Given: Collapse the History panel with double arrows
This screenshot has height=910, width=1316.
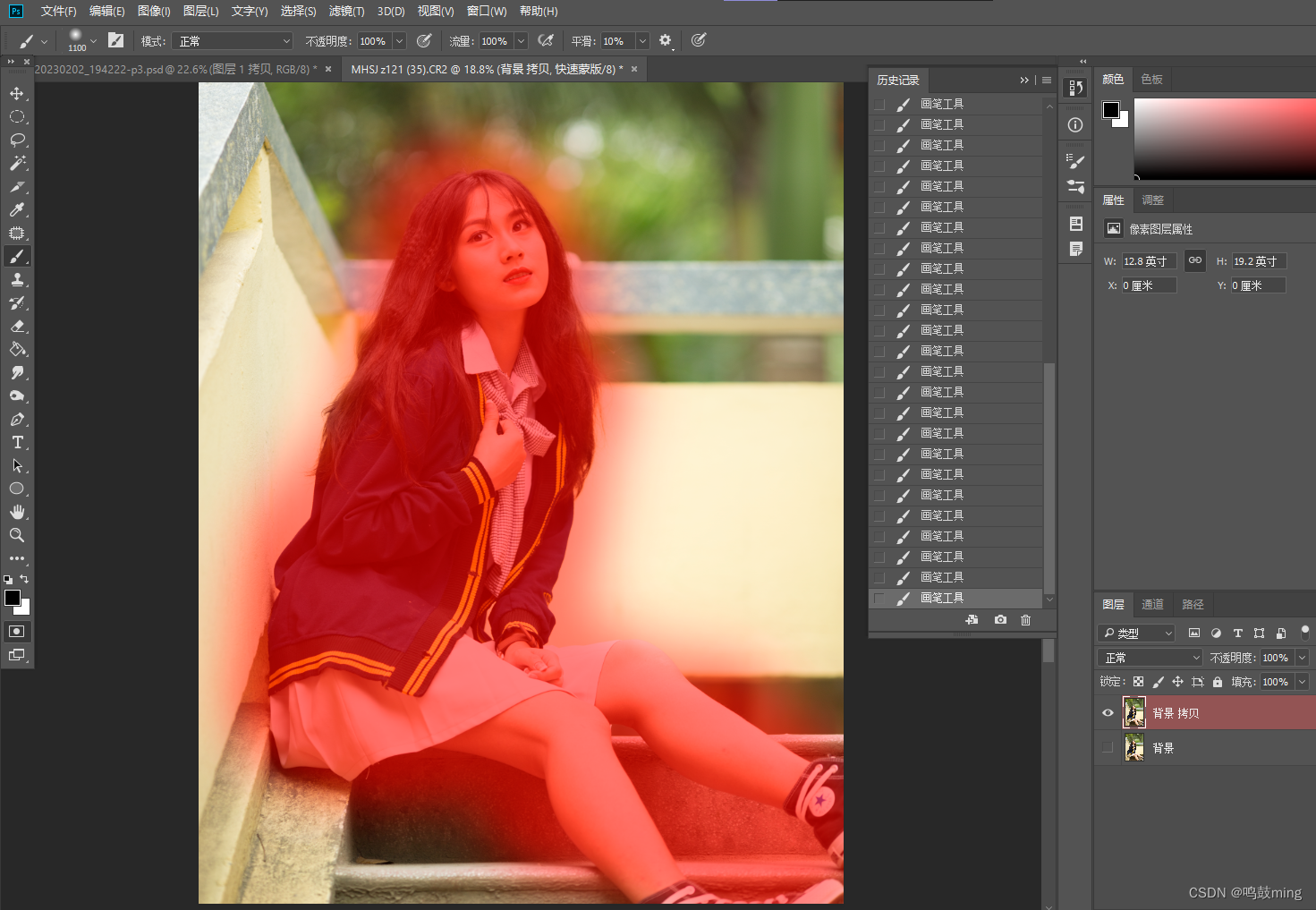Looking at the screenshot, I should [1024, 81].
